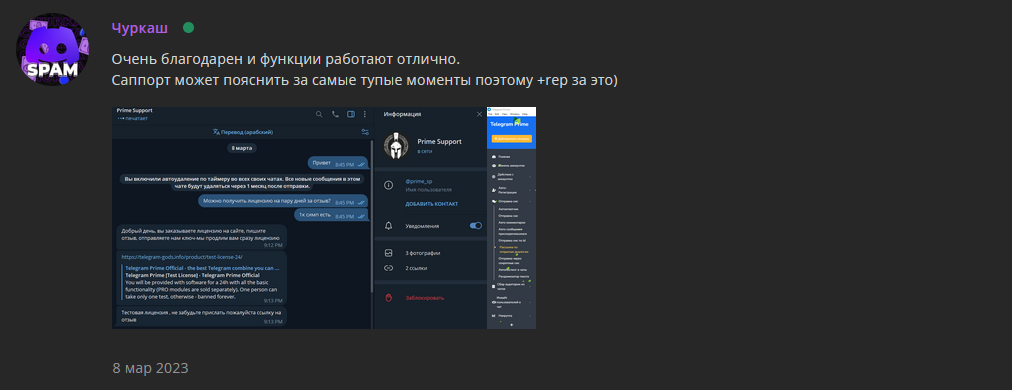Click the info circle icon beside @prime_sp
Viewport: 1012px width, 390px height.
point(389,185)
